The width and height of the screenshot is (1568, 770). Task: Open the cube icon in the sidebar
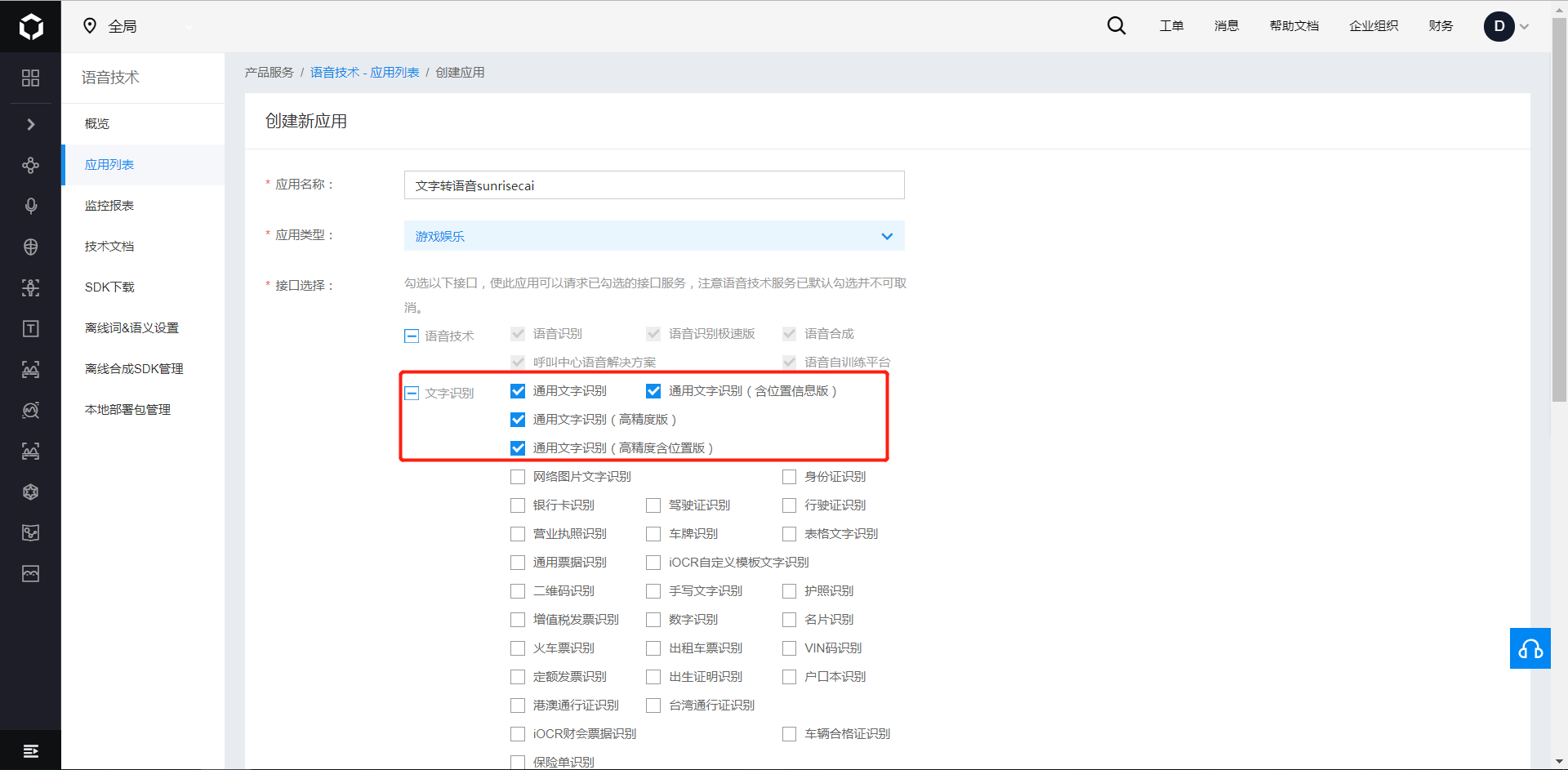click(x=30, y=492)
